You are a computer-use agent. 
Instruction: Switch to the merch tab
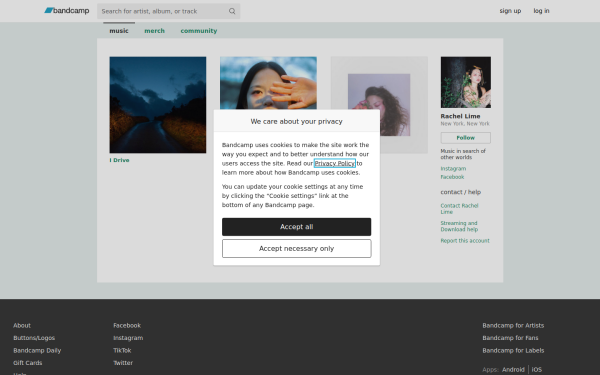point(155,31)
